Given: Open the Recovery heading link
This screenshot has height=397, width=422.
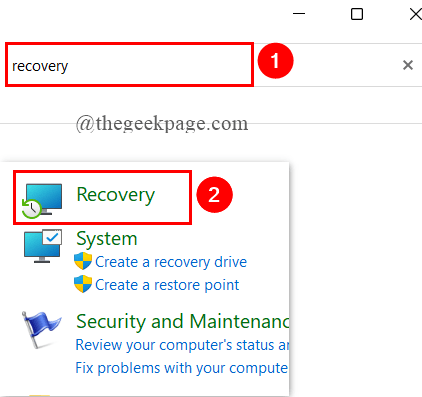Looking at the screenshot, I should point(116,195).
